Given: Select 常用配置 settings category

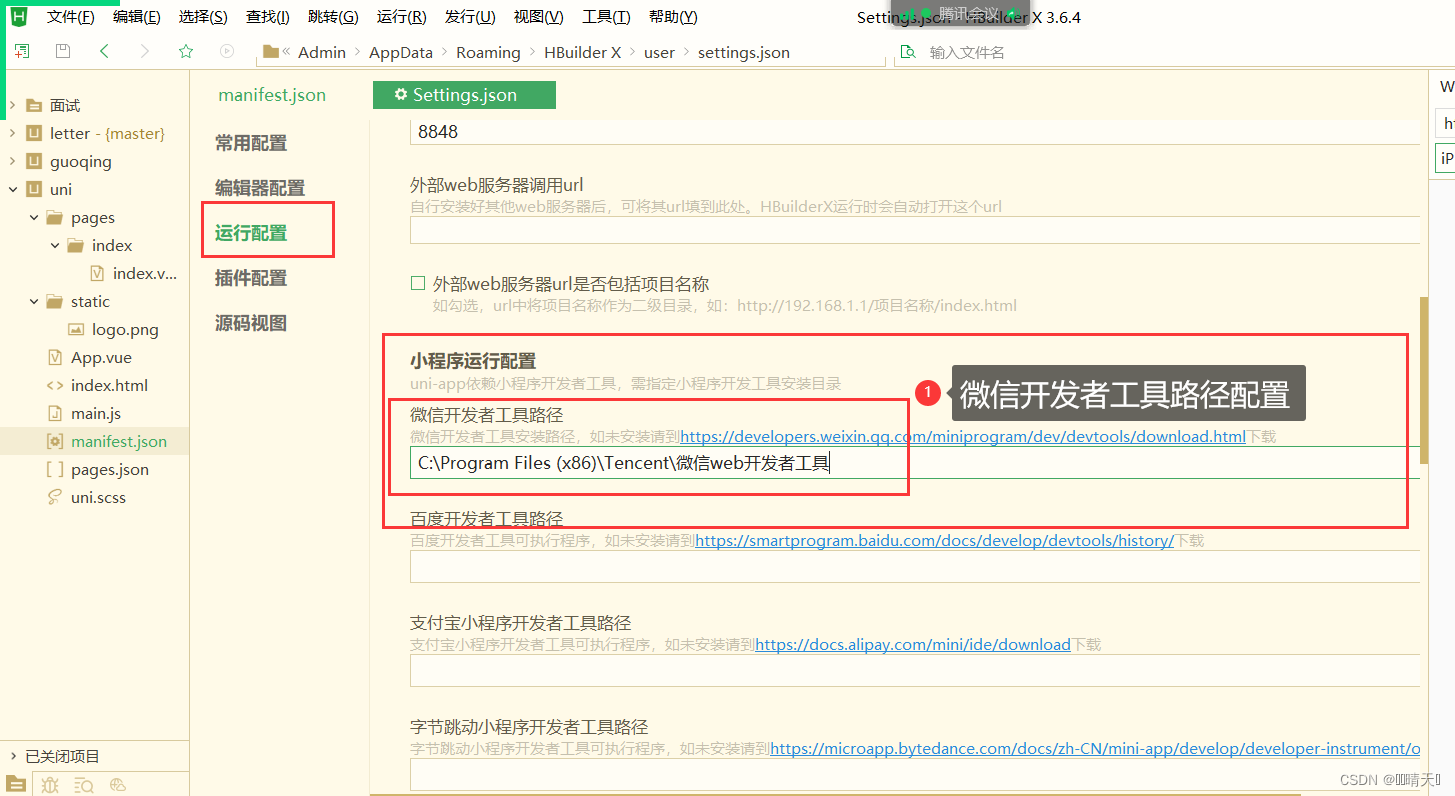Looking at the screenshot, I should click(x=251, y=143).
